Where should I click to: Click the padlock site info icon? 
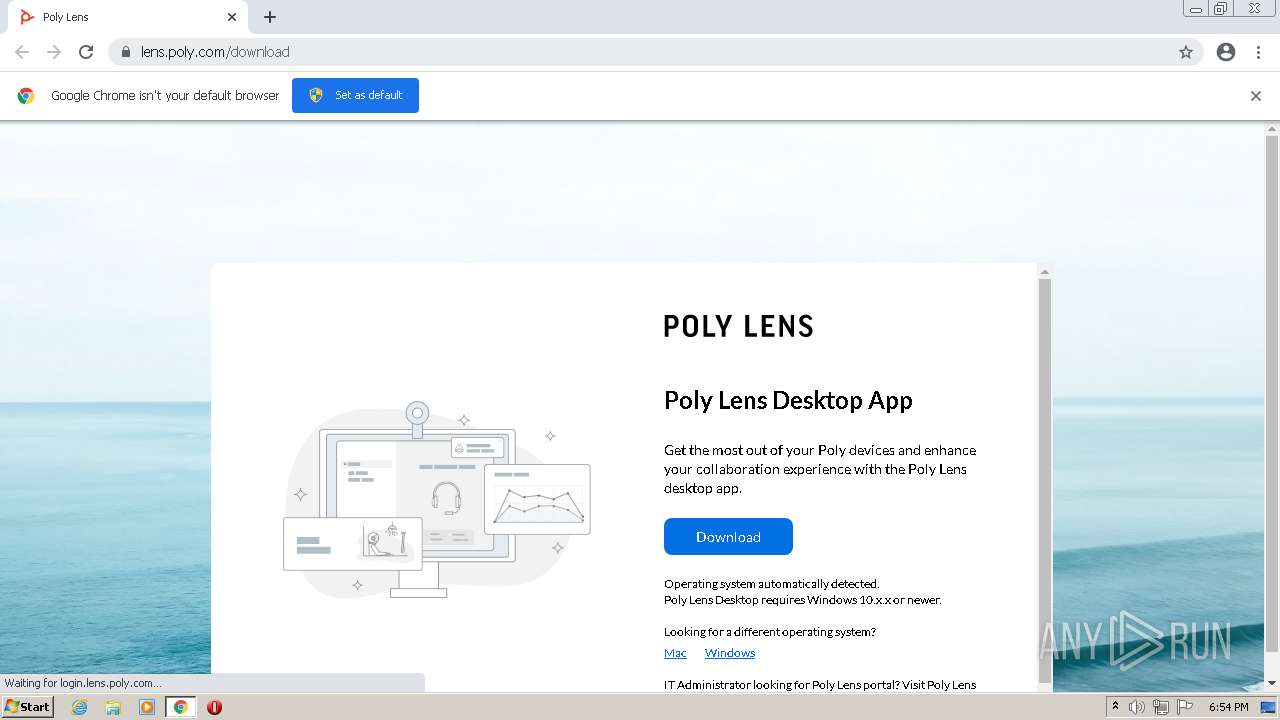click(x=126, y=52)
